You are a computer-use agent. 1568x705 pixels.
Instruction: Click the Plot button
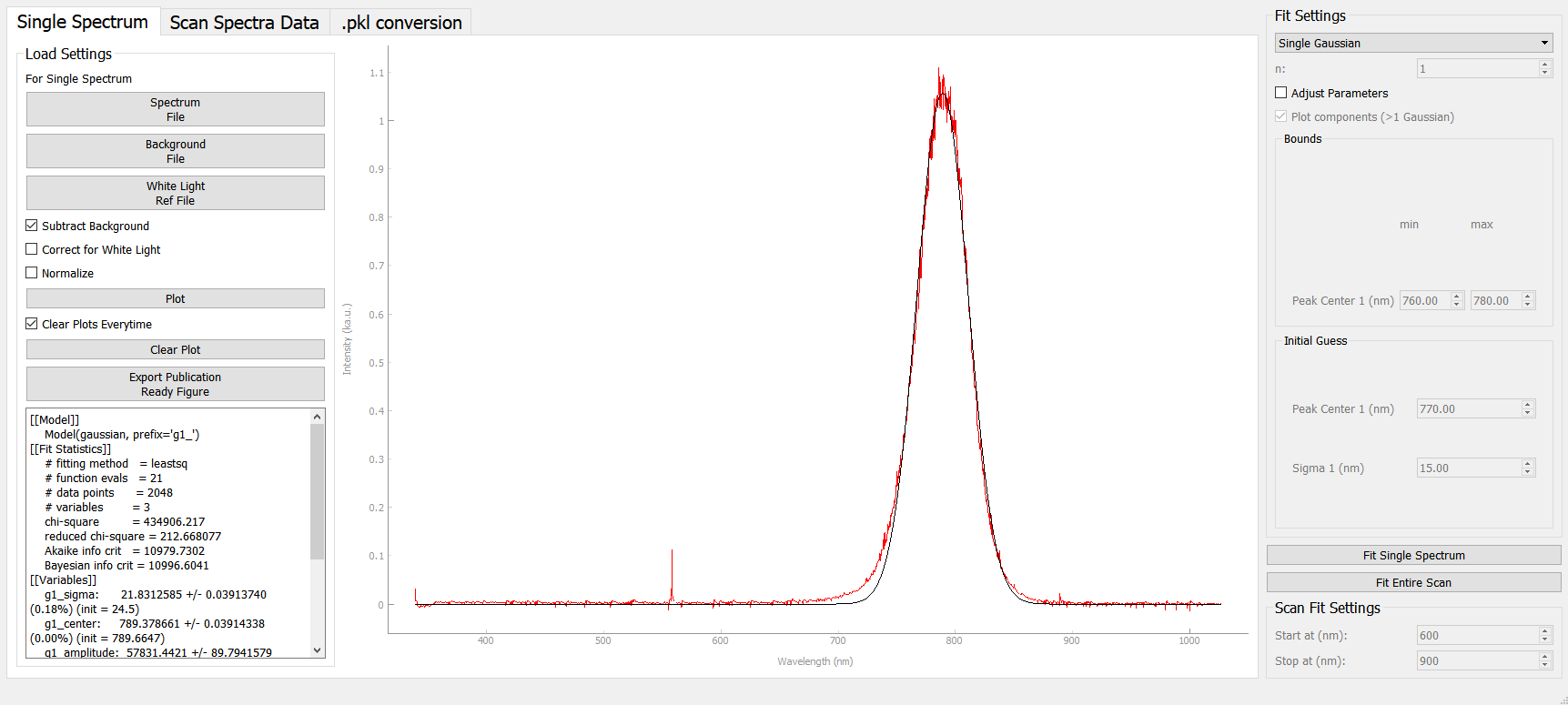(x=176, y=298)
